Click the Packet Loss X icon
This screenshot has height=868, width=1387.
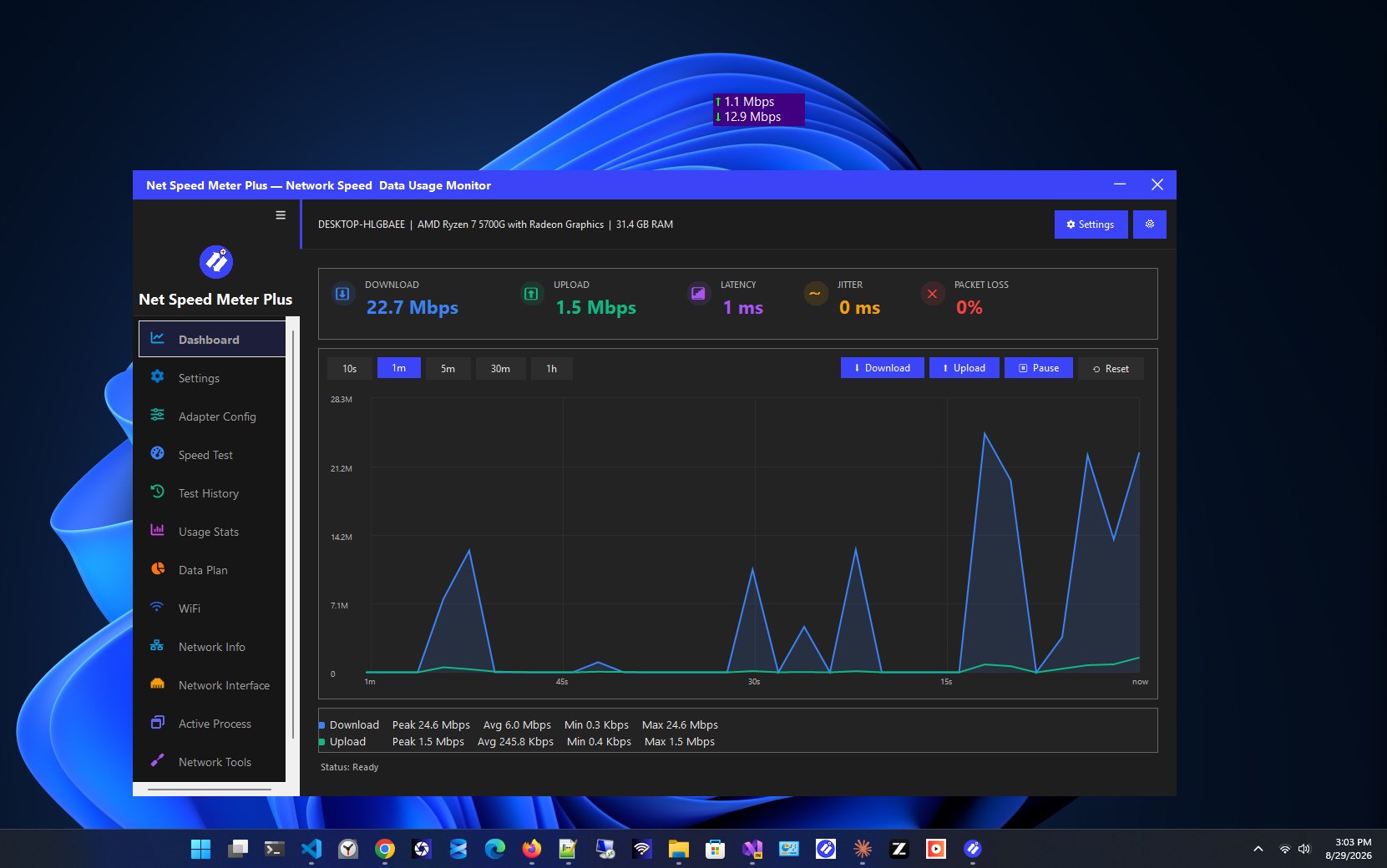932,294
